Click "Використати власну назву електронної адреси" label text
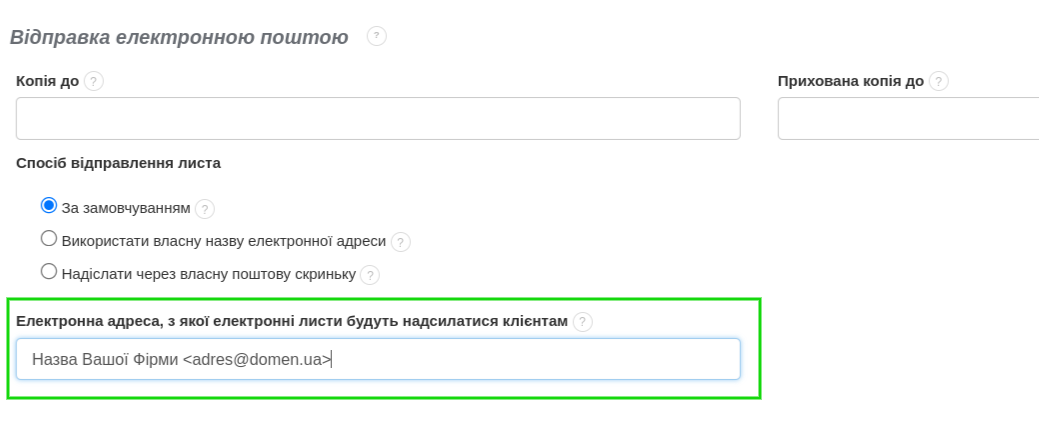Screen dimensions: 1039x422 (223, 241)
